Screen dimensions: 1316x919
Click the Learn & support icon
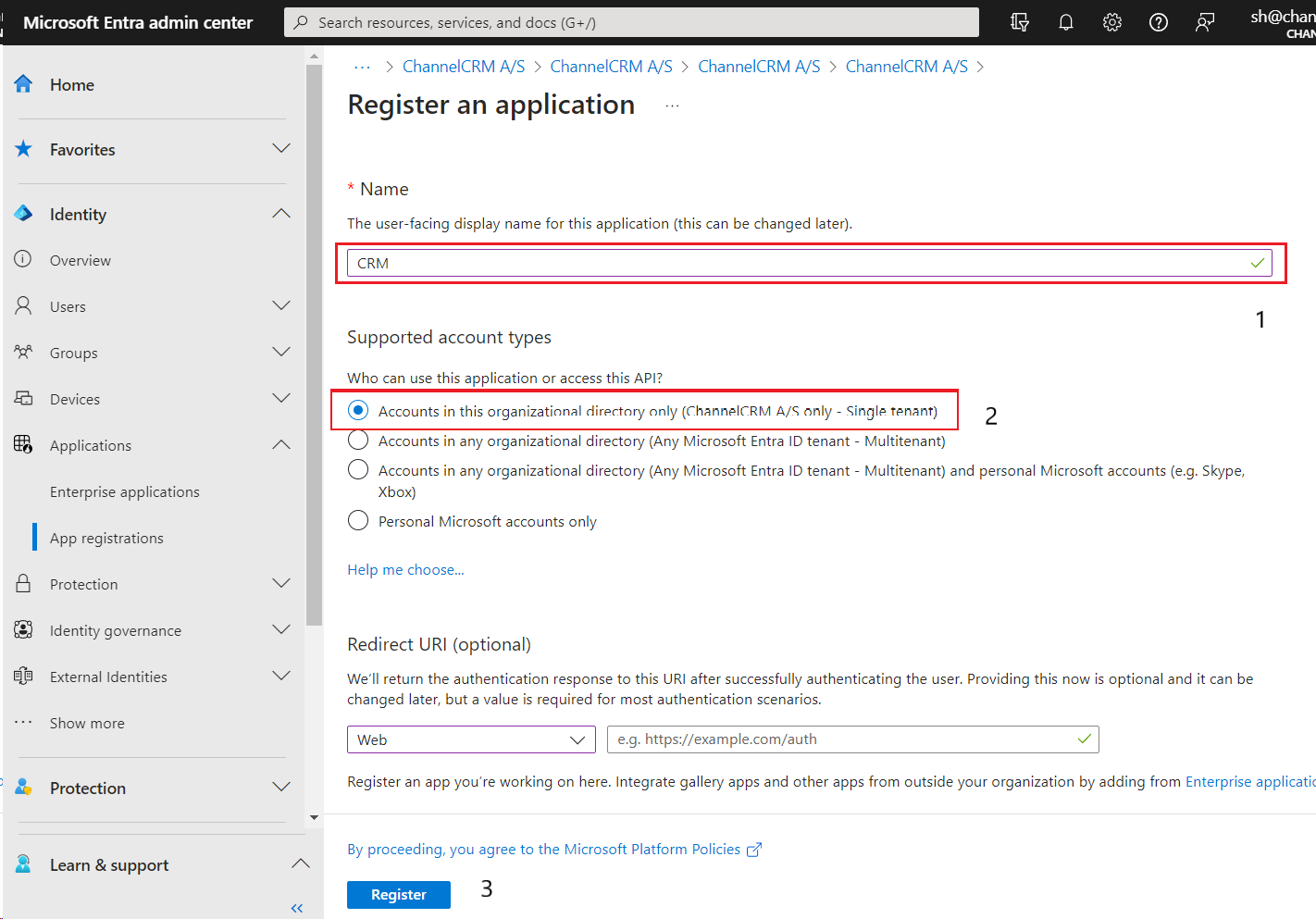tap(23, 864)
